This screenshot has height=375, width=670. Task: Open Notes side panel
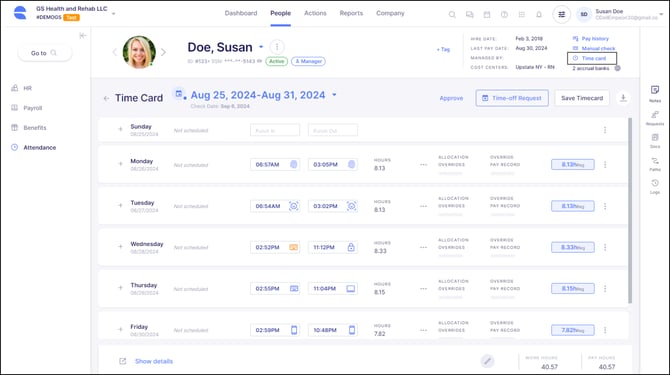655,94
